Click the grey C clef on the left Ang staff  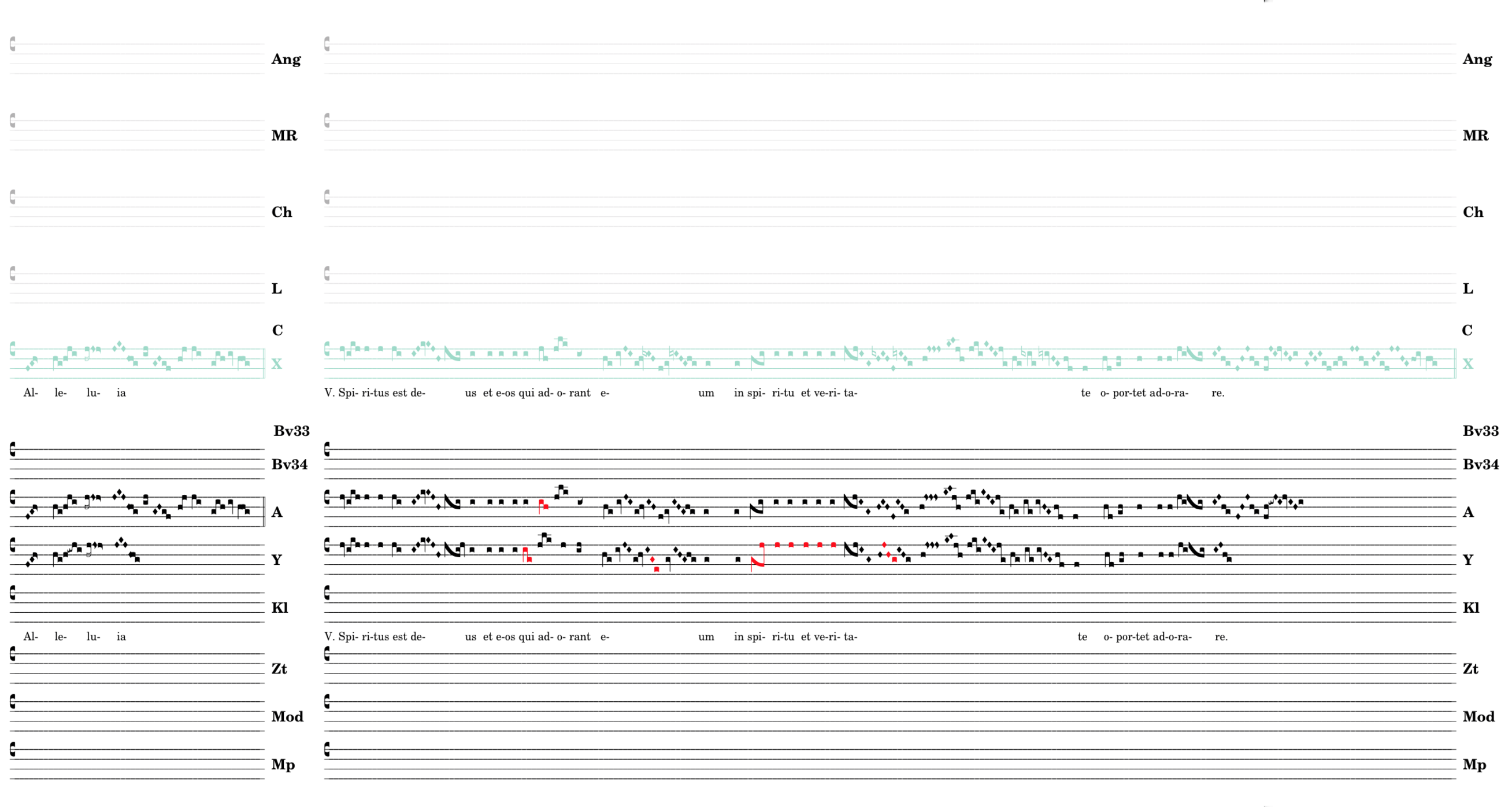[13, 44]
